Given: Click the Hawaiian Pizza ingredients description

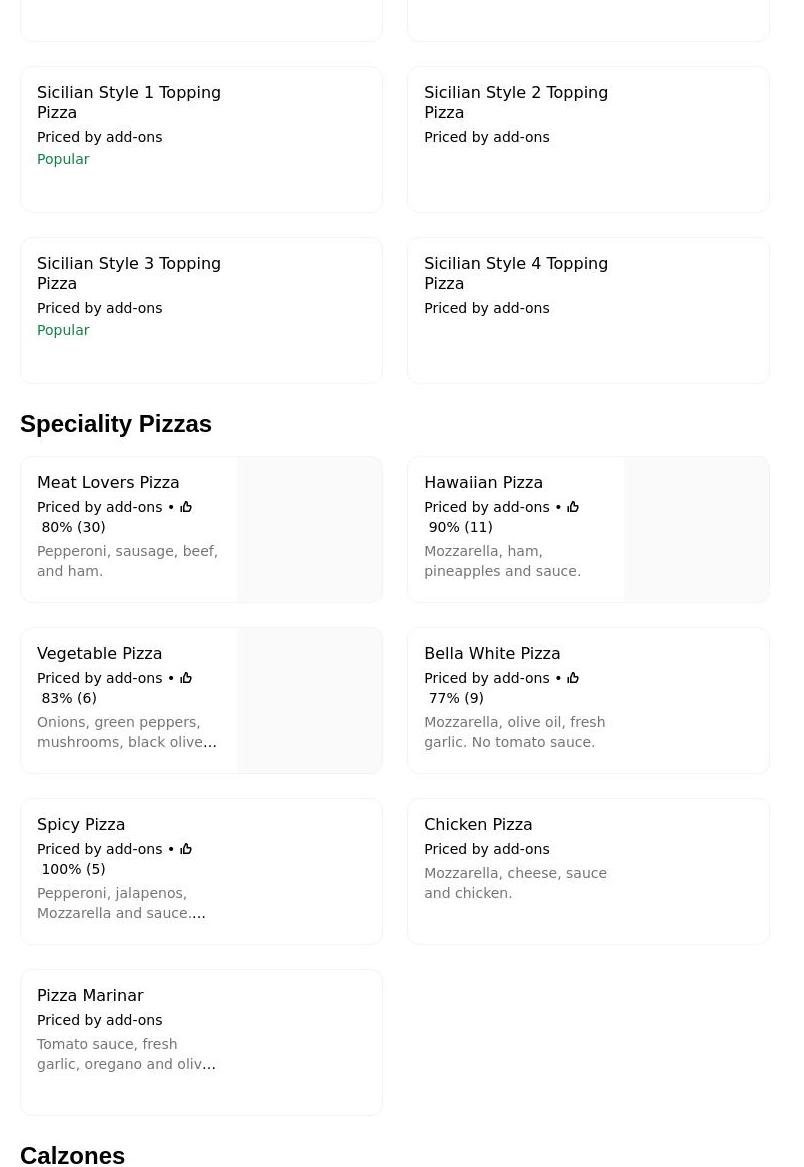Looking at the screenshot, I should point(502,561).
